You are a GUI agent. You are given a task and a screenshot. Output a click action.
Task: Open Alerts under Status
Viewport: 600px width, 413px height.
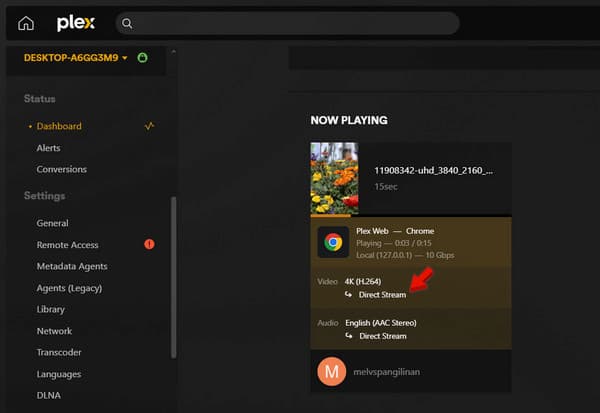point(48,148)
